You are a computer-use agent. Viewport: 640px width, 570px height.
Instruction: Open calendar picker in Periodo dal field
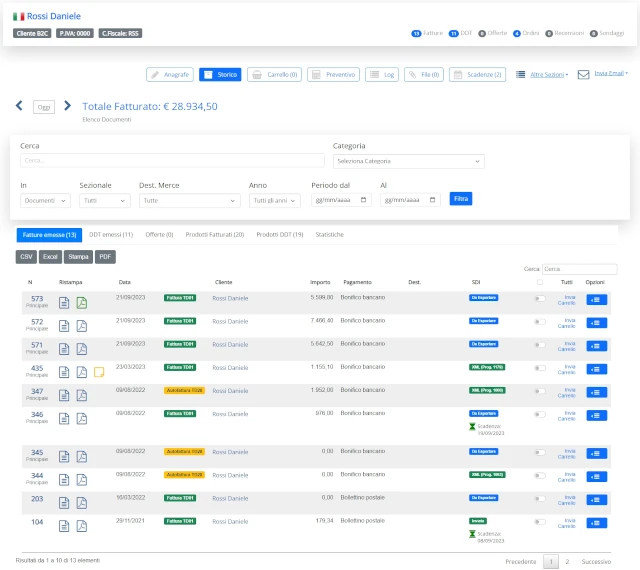(x=363, y=200)
